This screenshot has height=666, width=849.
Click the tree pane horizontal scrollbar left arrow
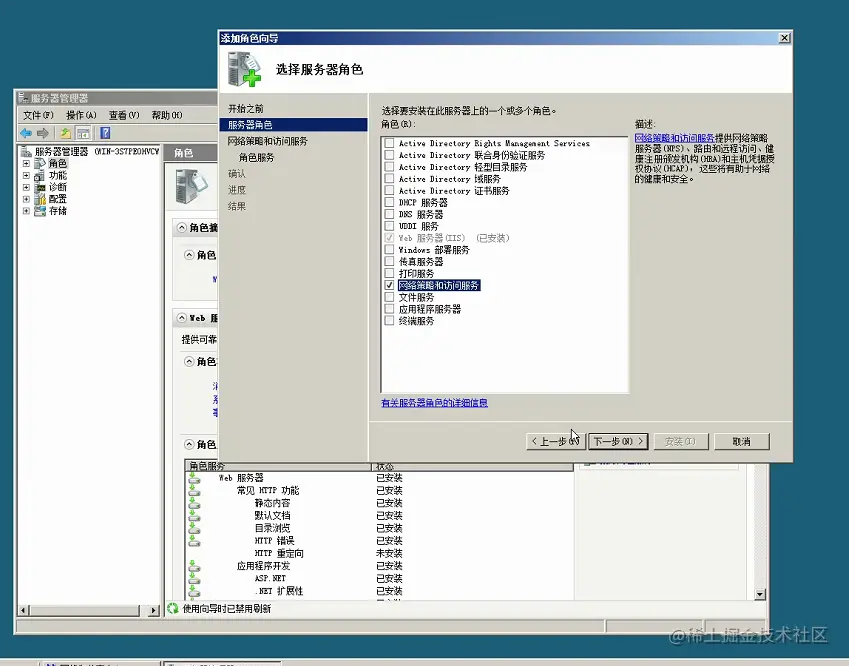pyautogui.click(x=23, y=610)
